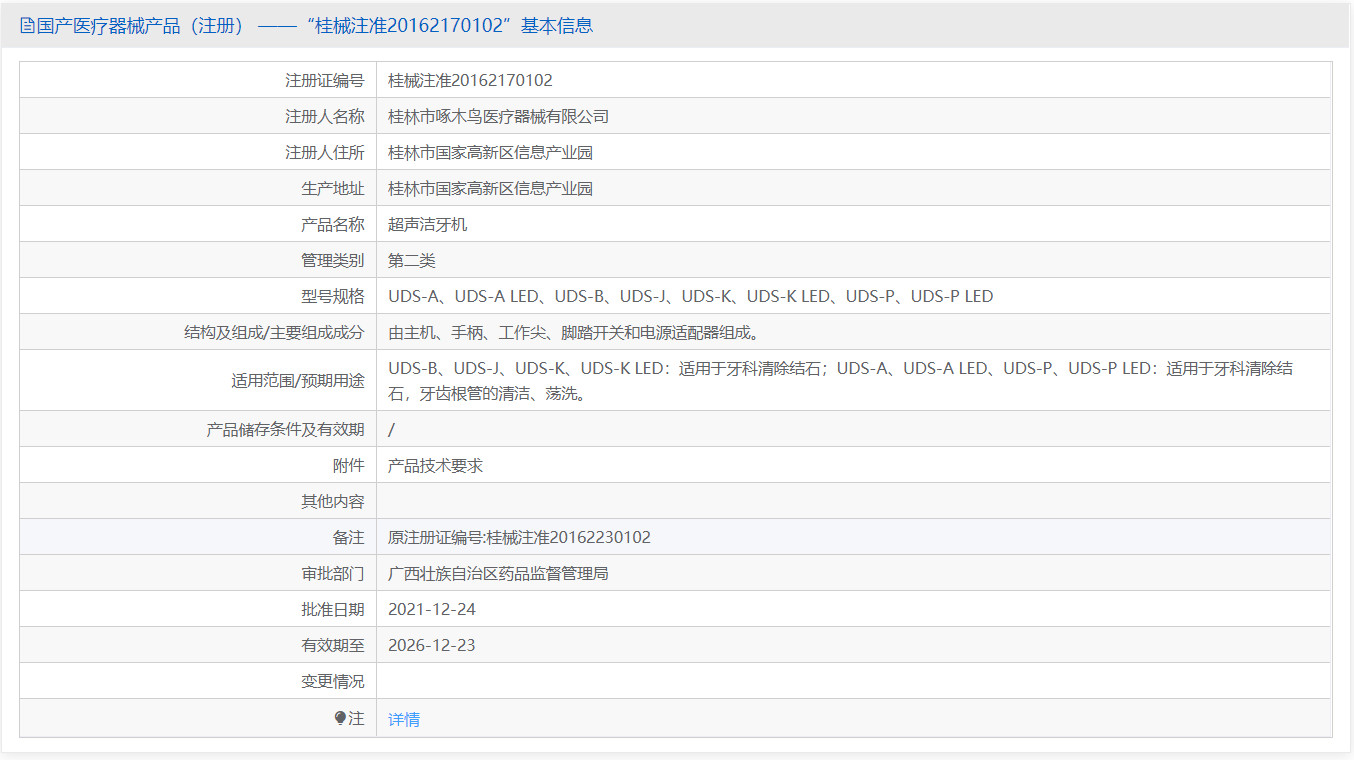Select the value 第二类
Screen dimensions: 1354x760
point(412,260)
